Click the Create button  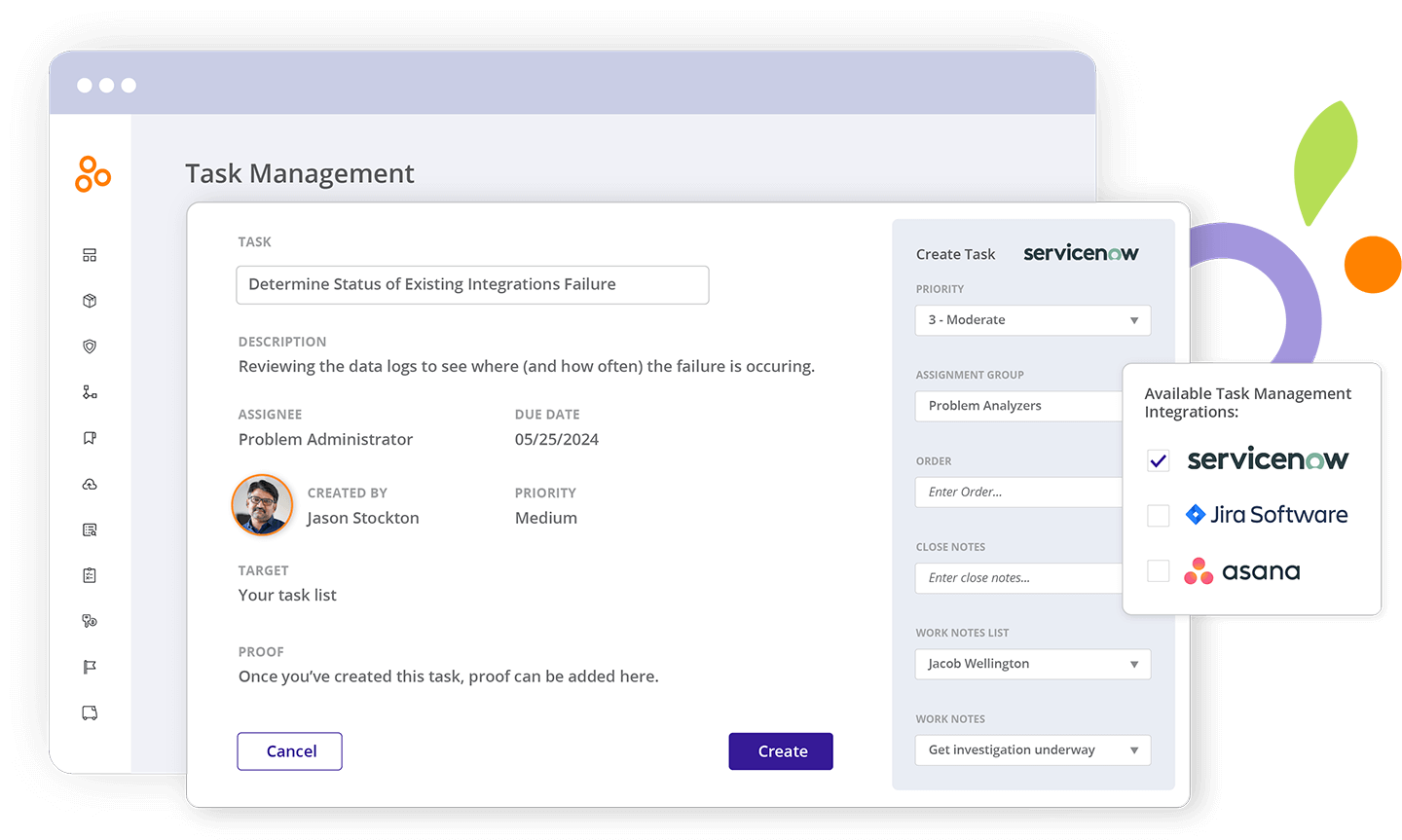point(781,751)
